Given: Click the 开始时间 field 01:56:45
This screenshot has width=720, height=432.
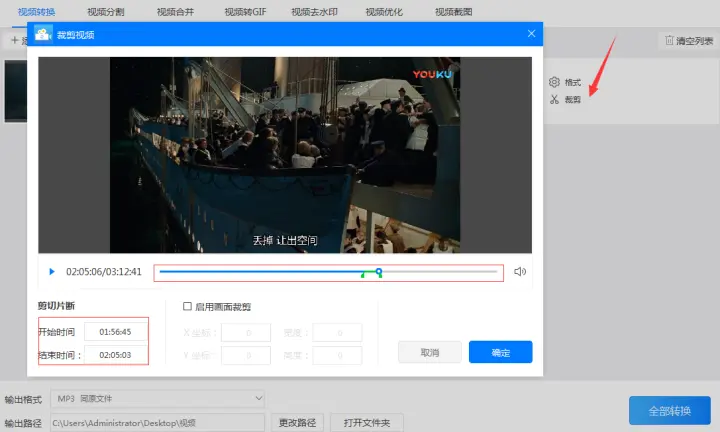Looking at the screenshot, I should tap(115, 331).
